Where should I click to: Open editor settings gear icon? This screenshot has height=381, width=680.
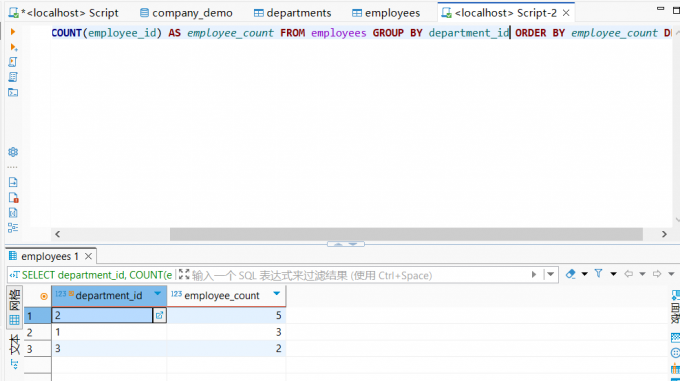pos(13,152)
